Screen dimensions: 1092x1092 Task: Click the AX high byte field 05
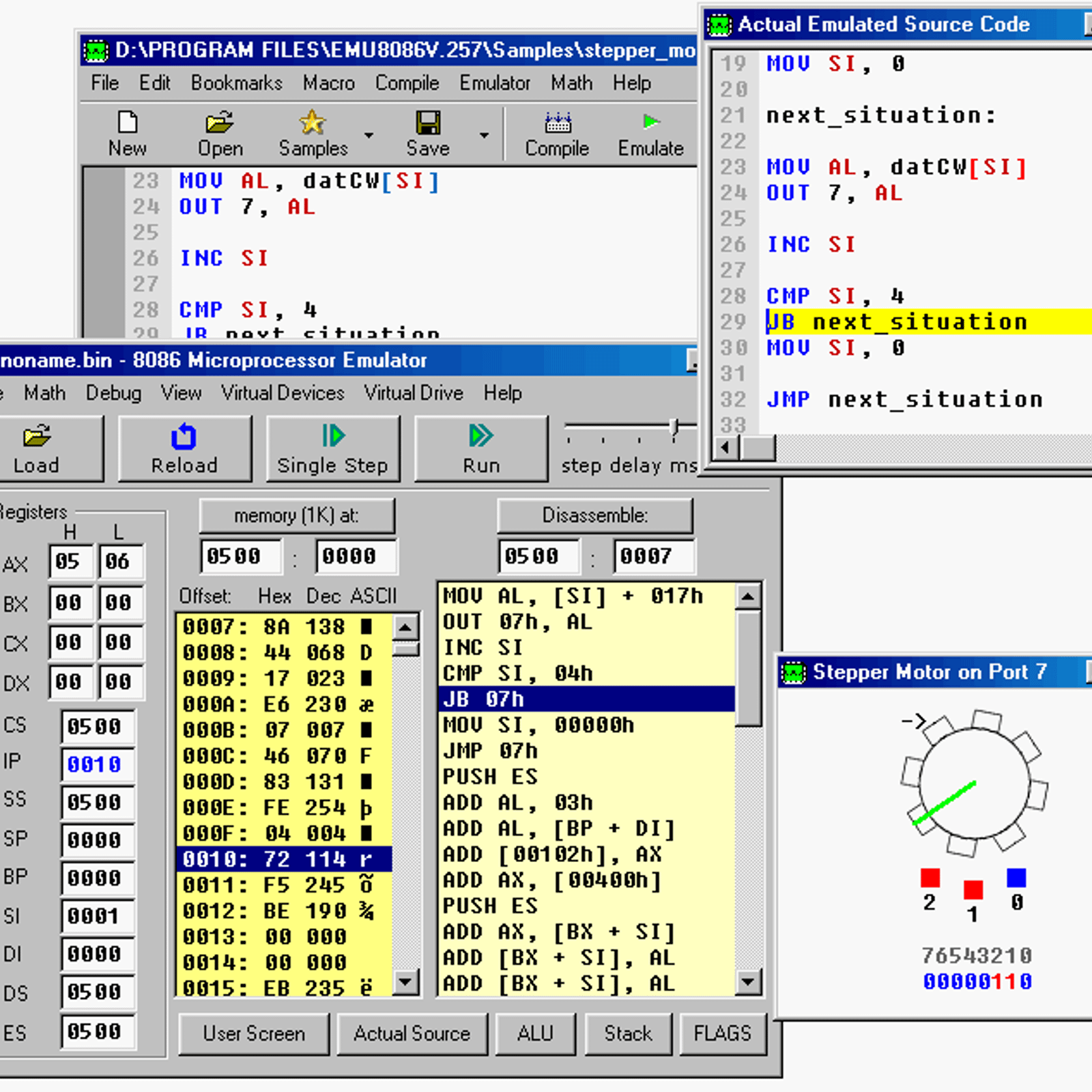[70, 562]
